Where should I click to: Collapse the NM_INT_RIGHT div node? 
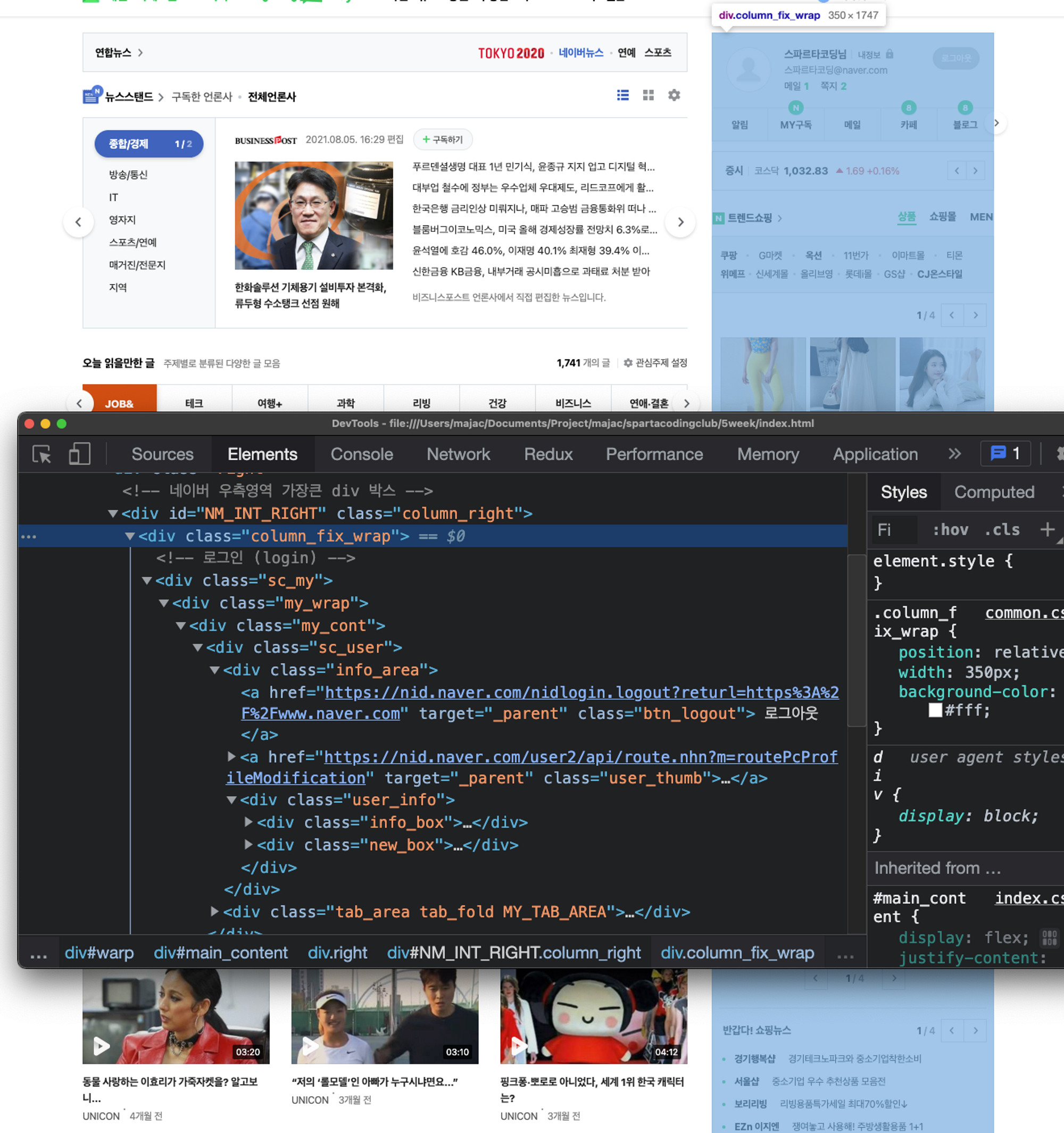click(x=113, y=514)
